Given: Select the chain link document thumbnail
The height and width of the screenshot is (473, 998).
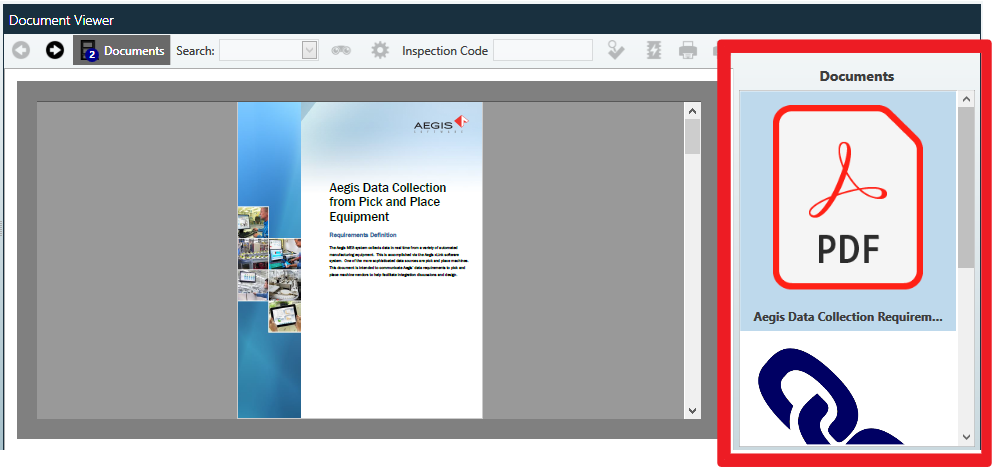Looking at the screenshot, I should [x=847, y=390].
